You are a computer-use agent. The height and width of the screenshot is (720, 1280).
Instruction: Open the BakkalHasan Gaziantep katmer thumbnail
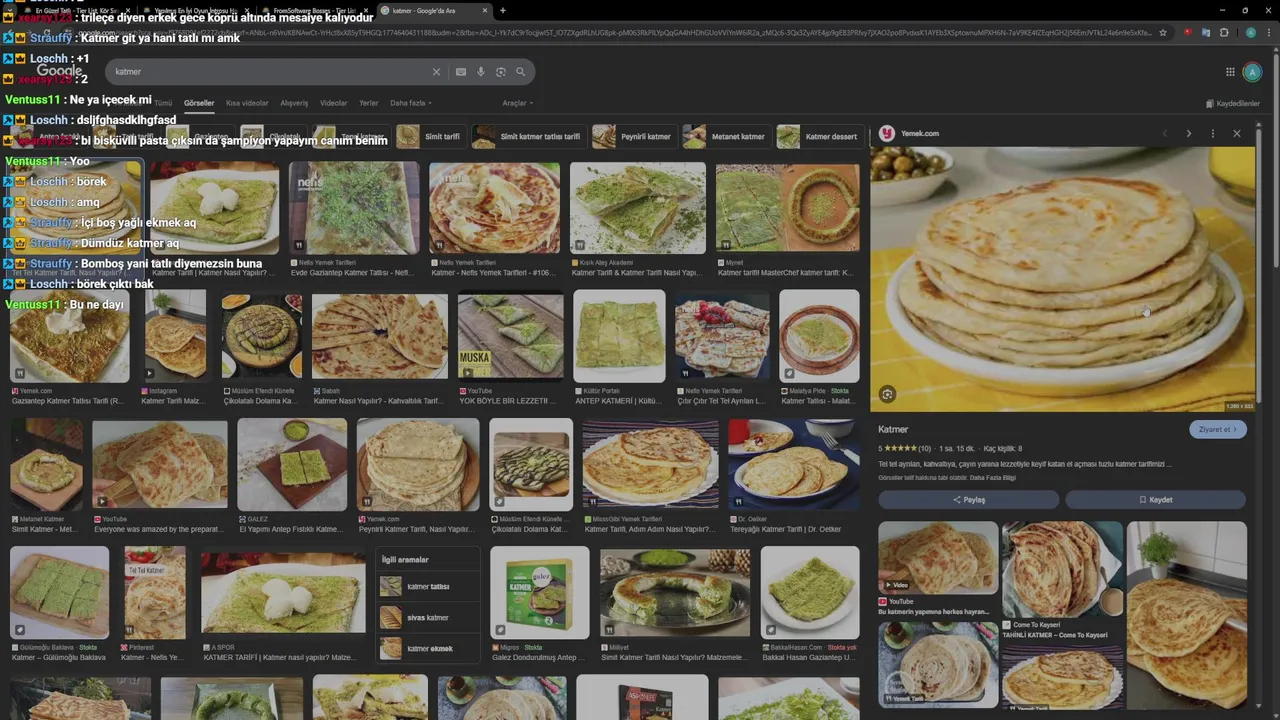(810, 593)
